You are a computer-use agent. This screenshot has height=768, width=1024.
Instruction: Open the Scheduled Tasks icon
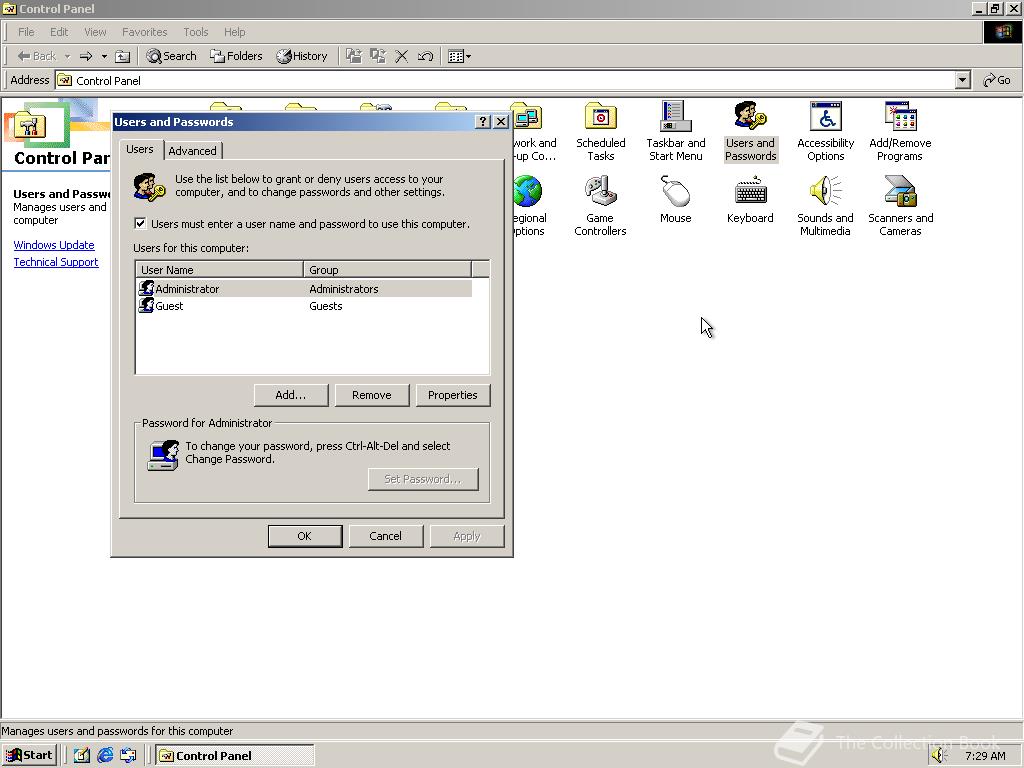click(x=600, y=131)
